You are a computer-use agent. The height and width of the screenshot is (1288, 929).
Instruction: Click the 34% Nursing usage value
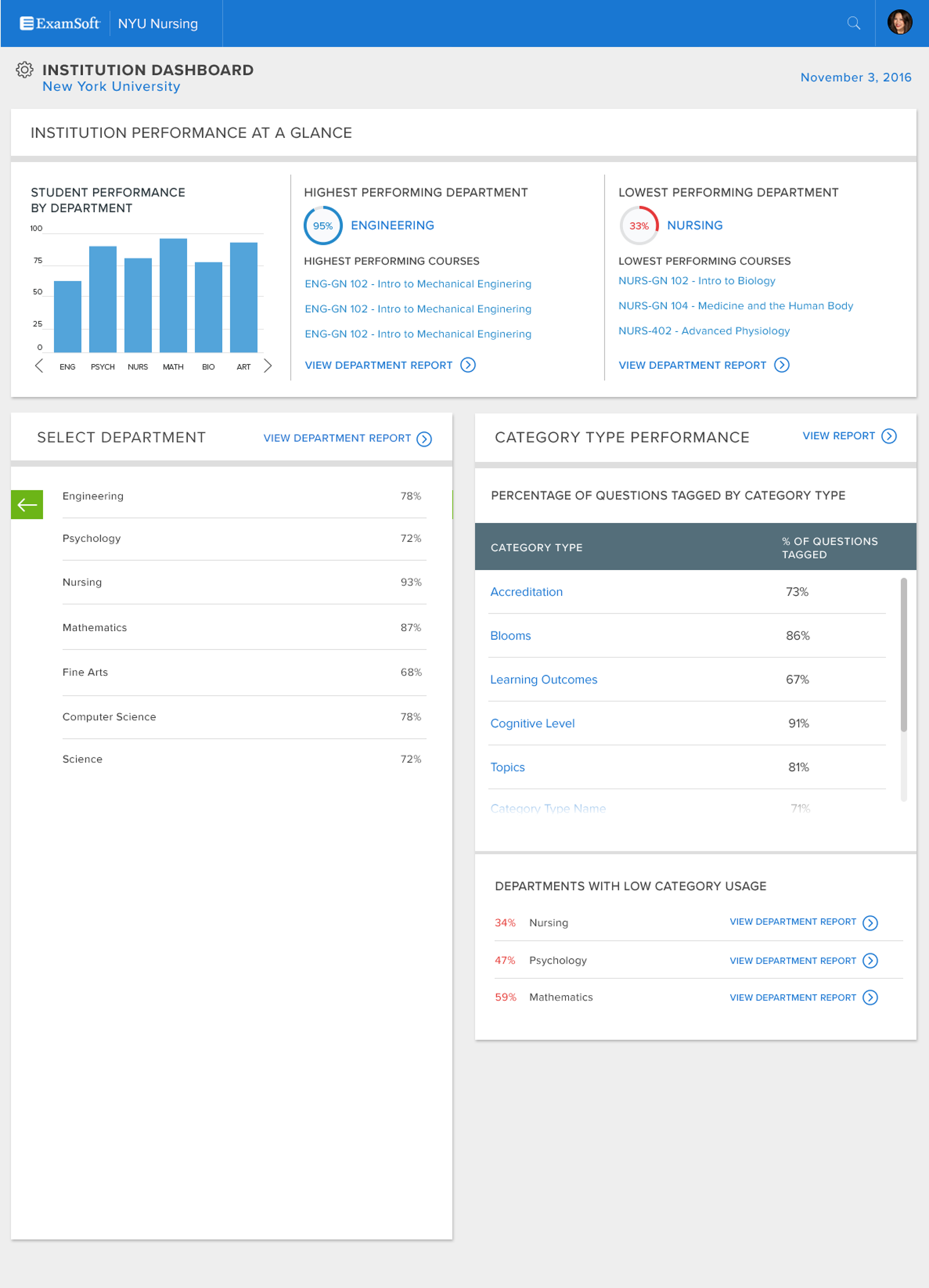505,923
